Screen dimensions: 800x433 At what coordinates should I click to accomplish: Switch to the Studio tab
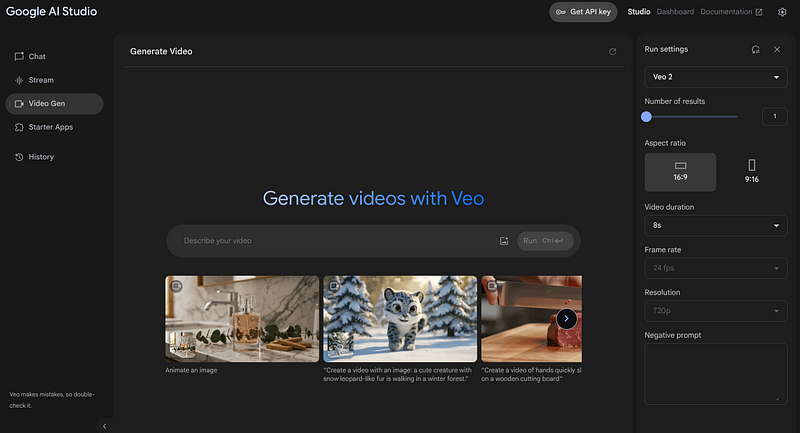(639, 12)
